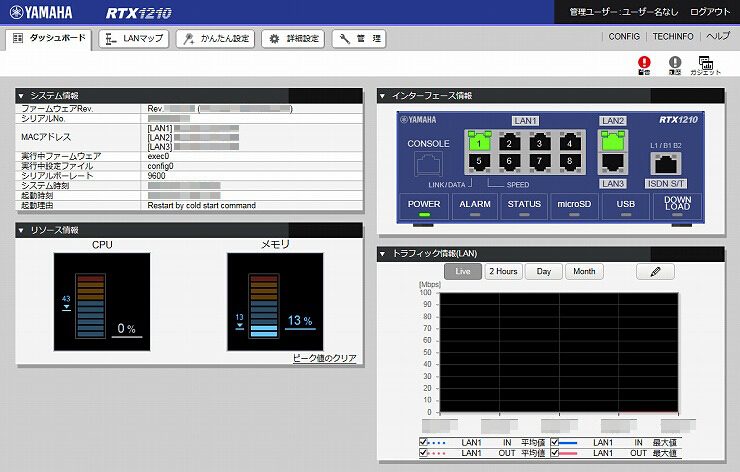
Task: Switch to the LANマップ tab
Action: (x=134, y=39)
